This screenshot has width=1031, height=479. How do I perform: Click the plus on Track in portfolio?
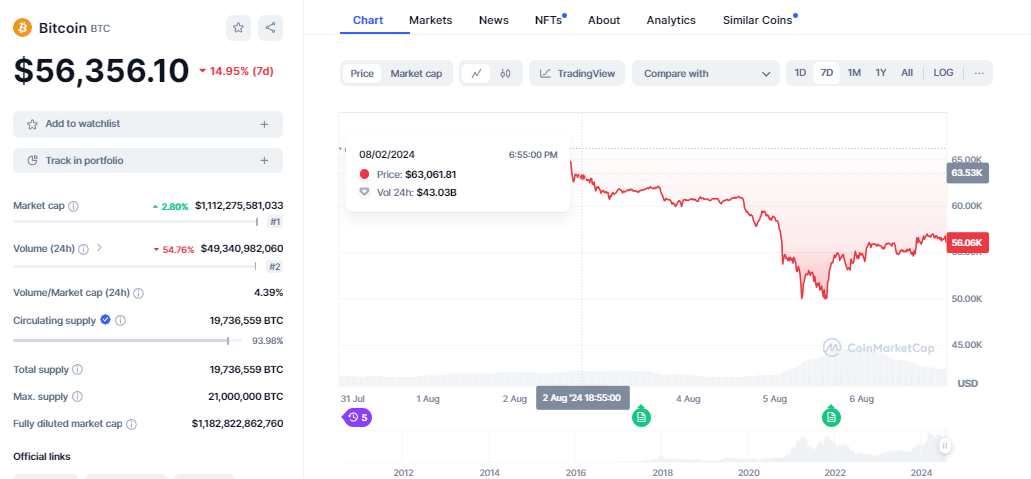tap(264, 161)
